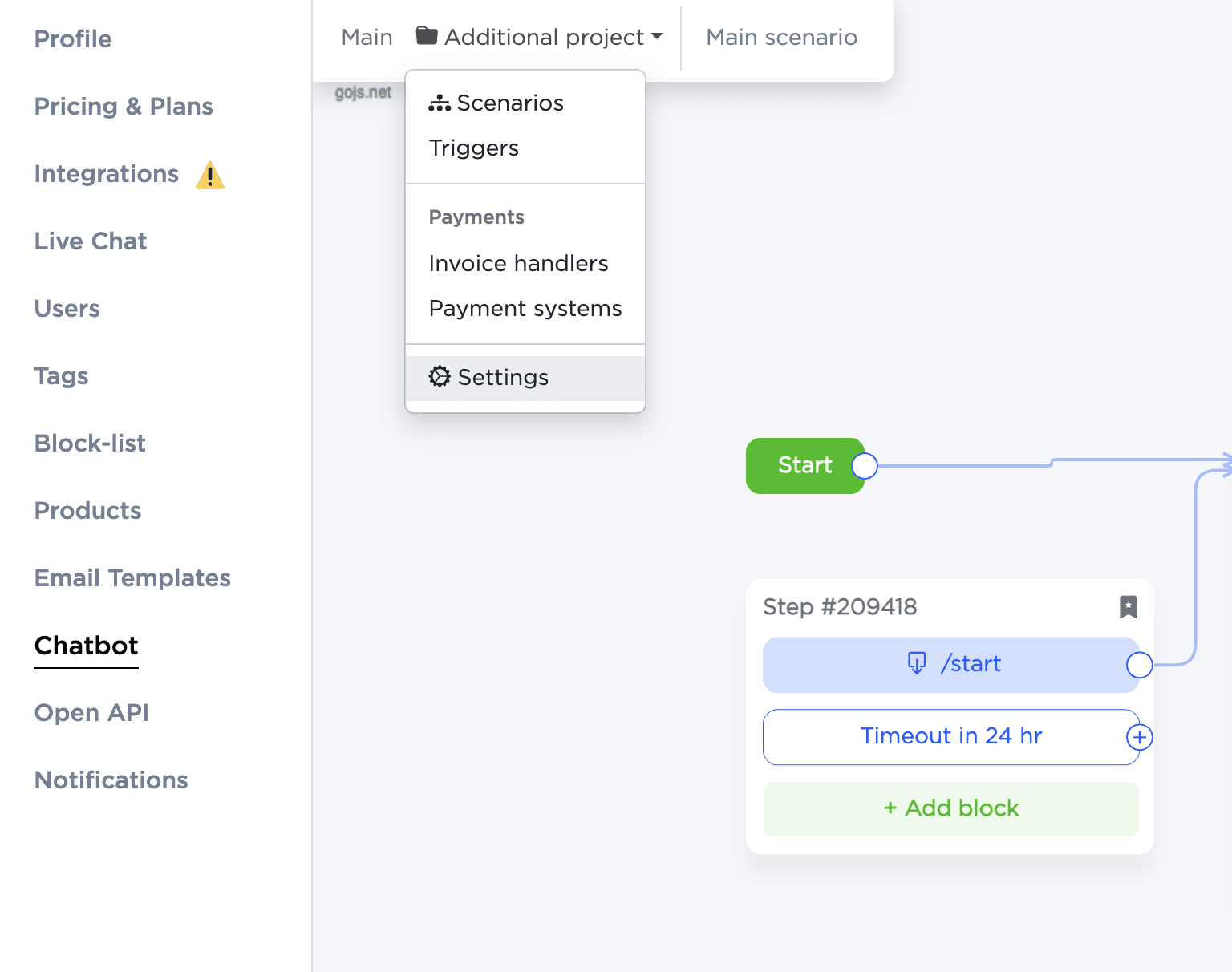1232x972 pixels.
Task: Click the bookmark icon on Step #209418
Action: pyautogui.click(x=1128, y=607)
